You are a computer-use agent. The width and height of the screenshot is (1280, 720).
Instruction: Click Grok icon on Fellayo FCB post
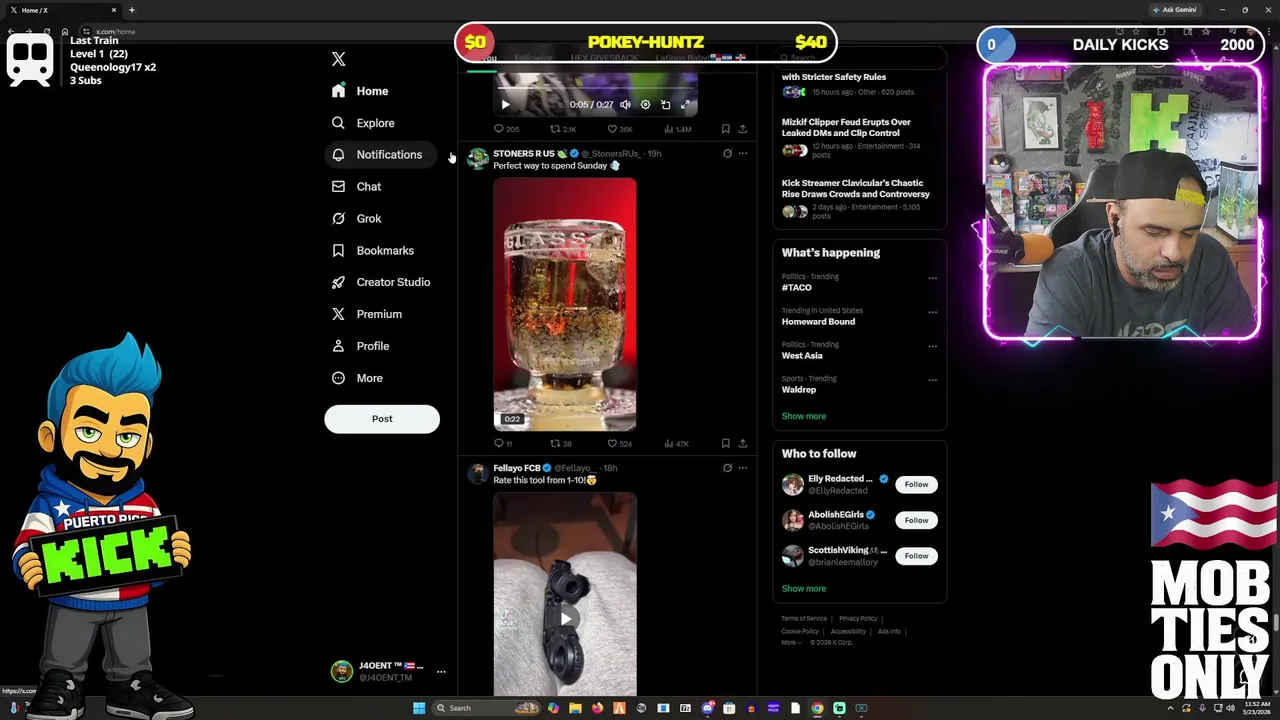[x=727, y=468]
